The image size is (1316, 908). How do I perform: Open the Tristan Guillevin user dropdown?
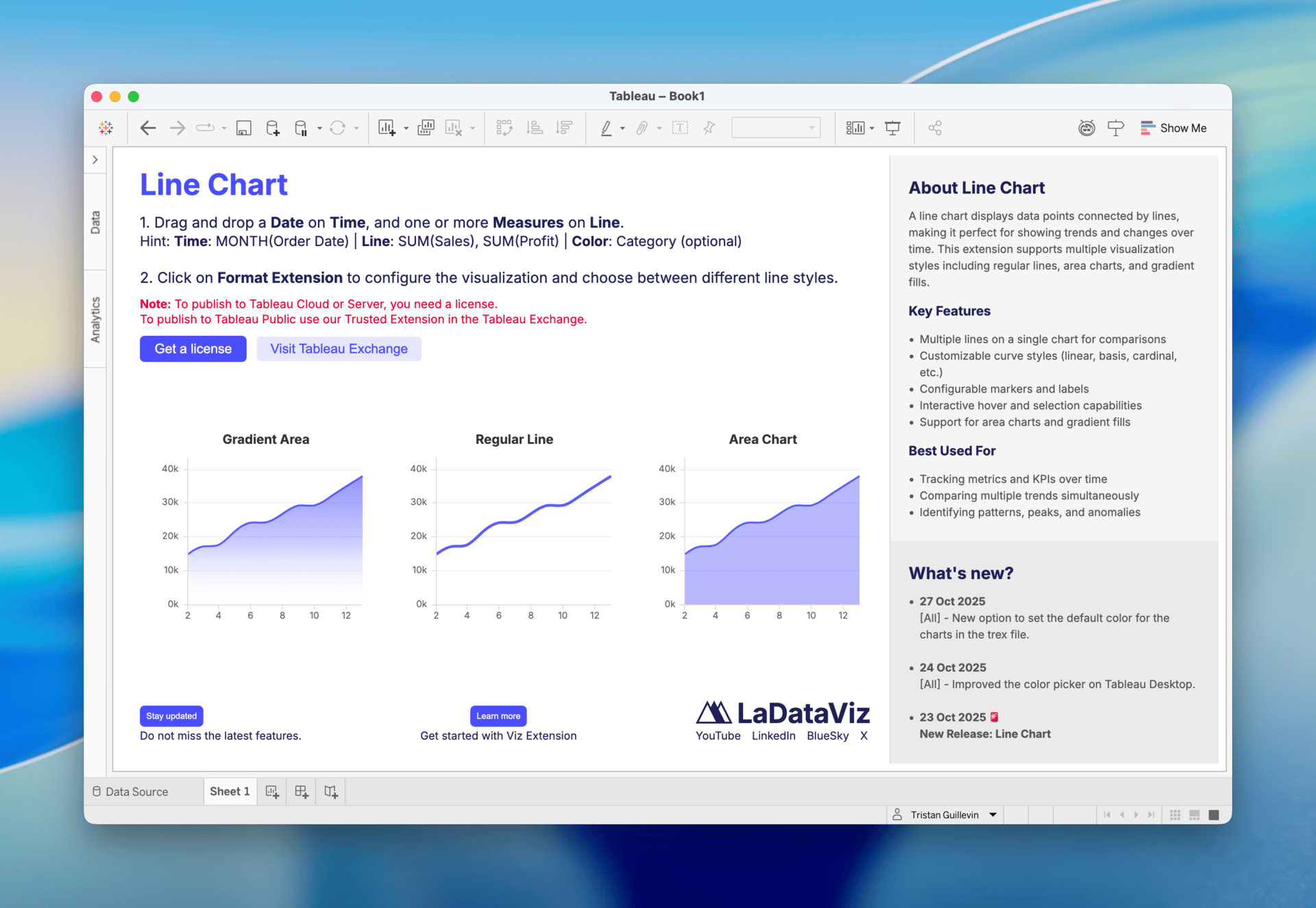tap(992, 815)
